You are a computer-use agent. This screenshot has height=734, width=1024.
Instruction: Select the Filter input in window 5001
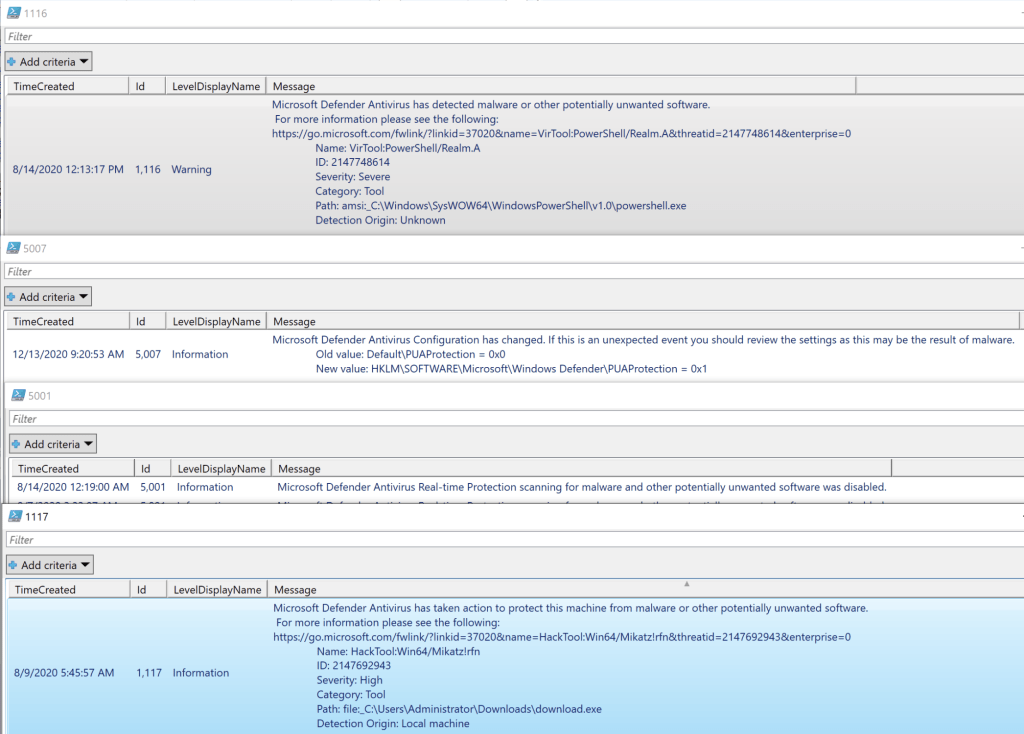[500, 419]
